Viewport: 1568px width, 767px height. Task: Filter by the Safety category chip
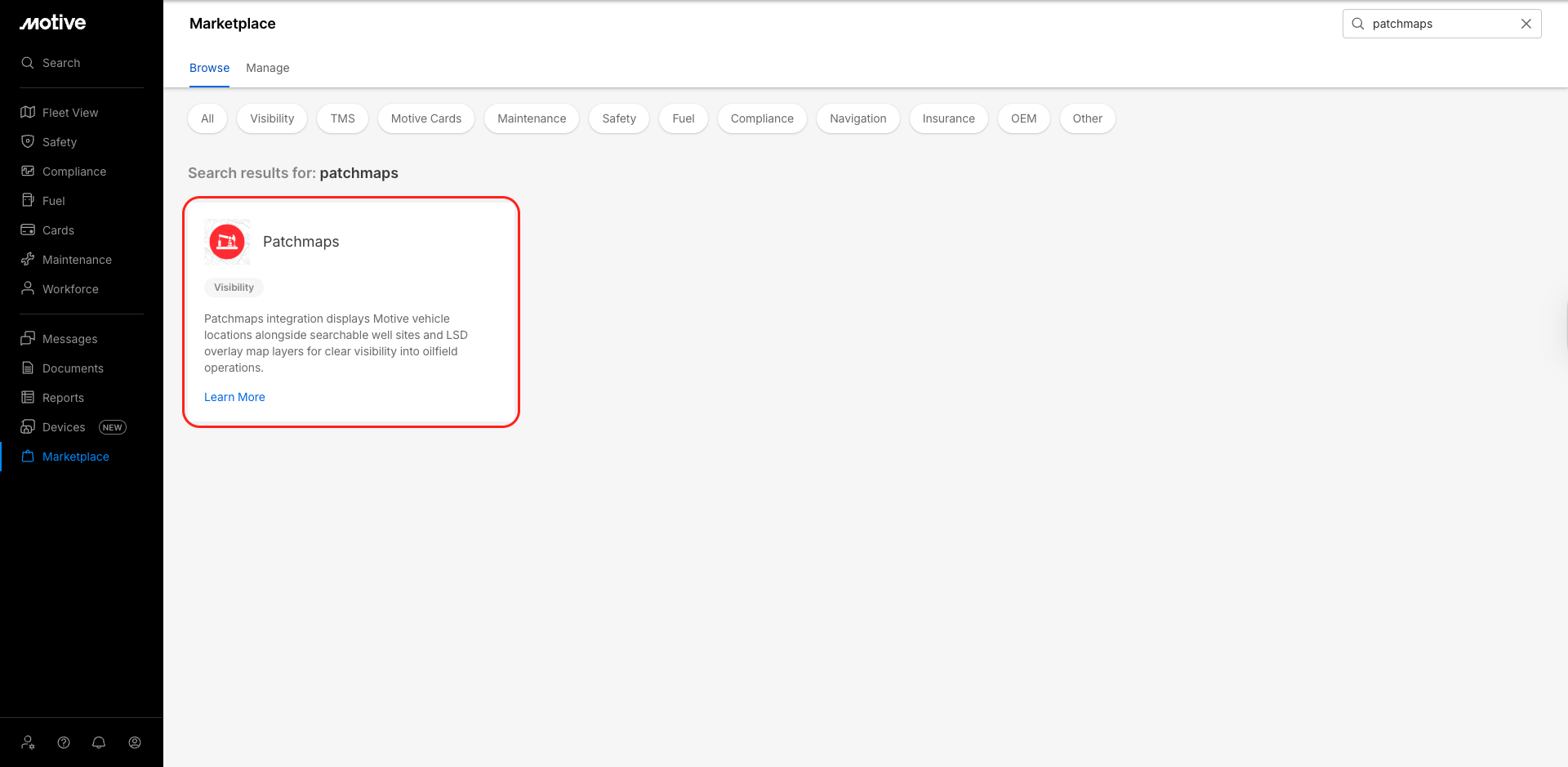(619, 118)
